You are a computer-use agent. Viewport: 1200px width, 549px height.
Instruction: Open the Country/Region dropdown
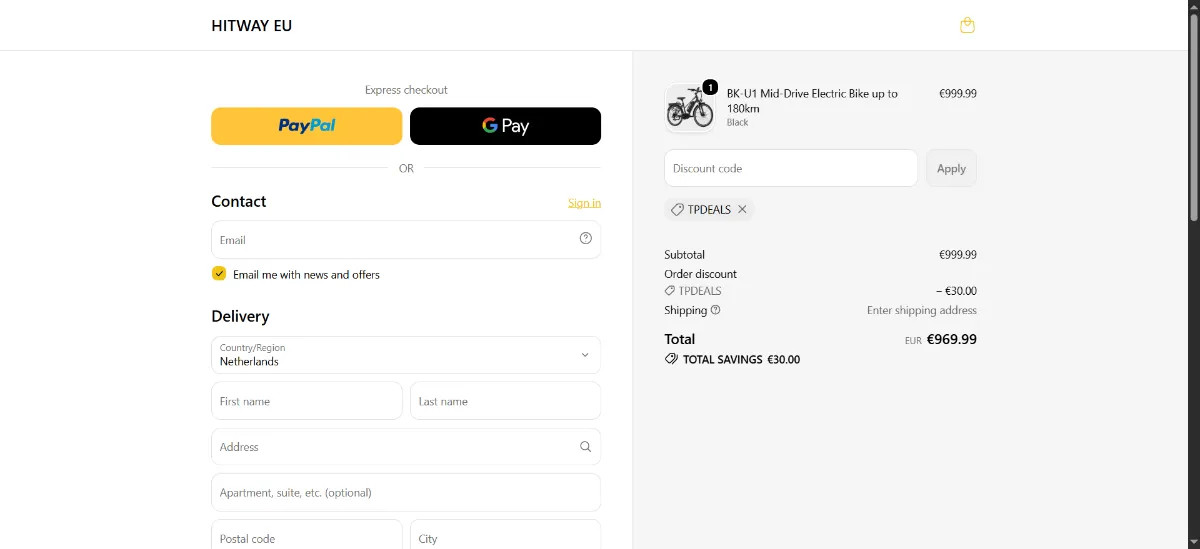[406, 355]
